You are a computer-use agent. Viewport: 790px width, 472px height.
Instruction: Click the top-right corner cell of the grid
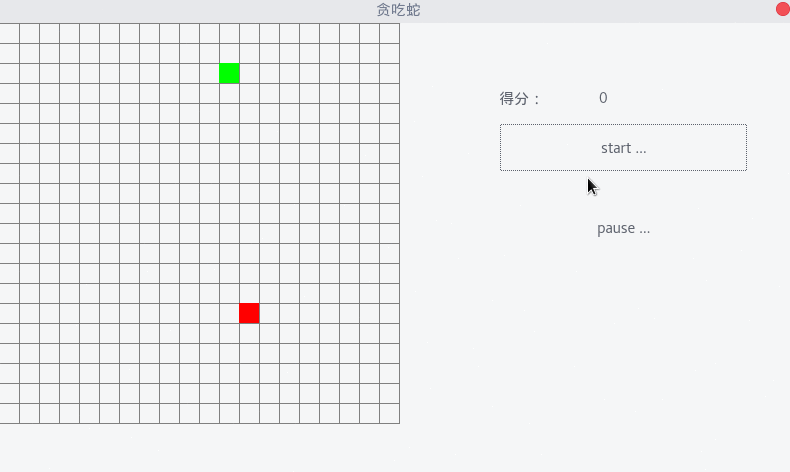pos(389,33)
